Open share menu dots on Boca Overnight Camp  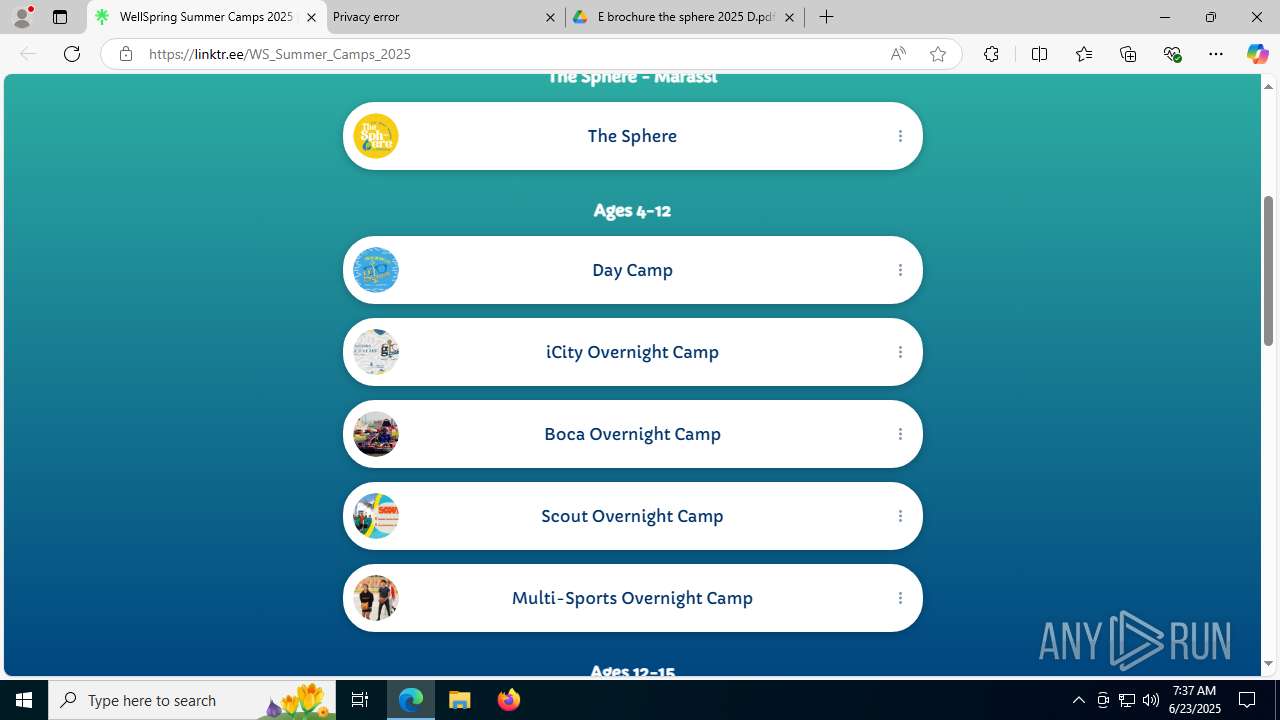pyautogui.click(x=900, y=434)
